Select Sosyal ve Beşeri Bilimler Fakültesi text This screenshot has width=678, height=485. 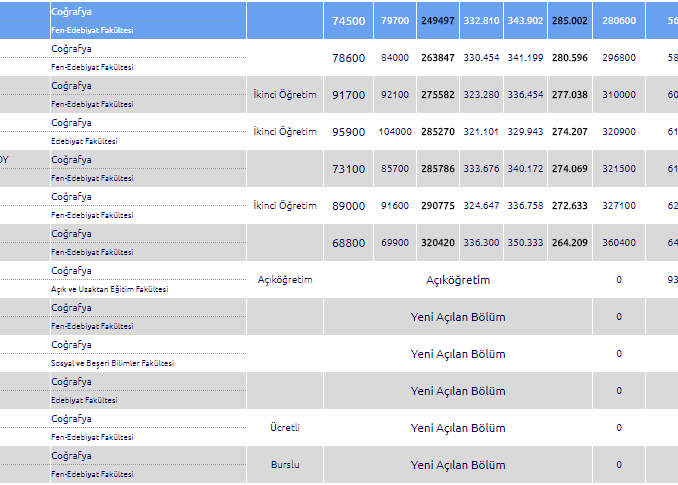tap(112, 363)
